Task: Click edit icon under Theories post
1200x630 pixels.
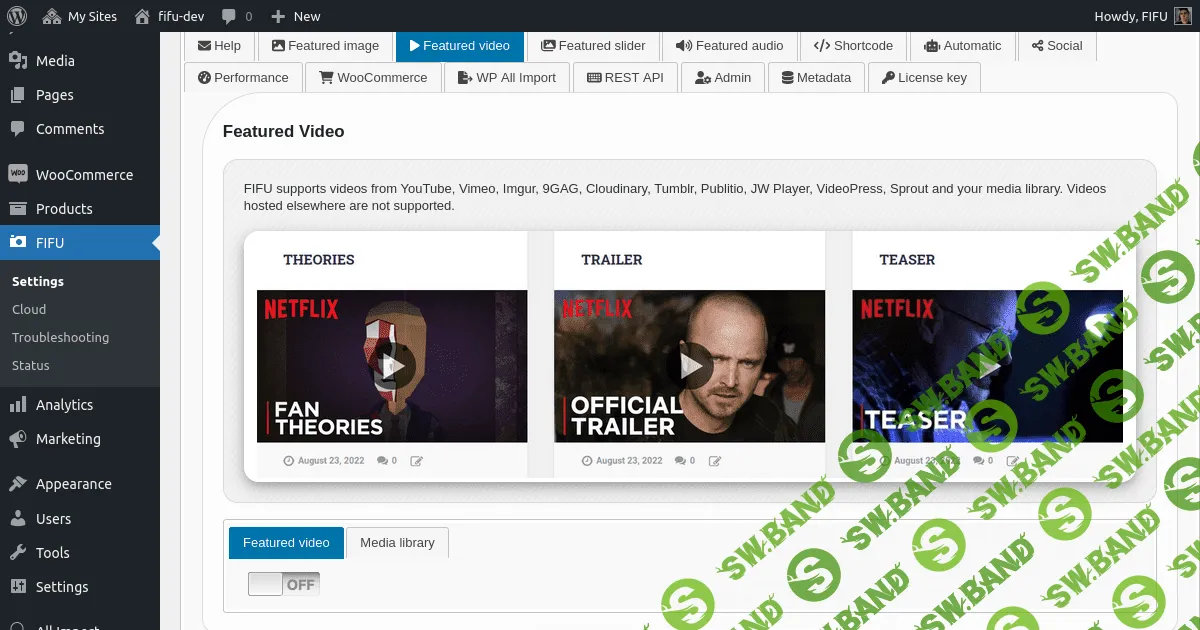Action: tap(417, 461)
